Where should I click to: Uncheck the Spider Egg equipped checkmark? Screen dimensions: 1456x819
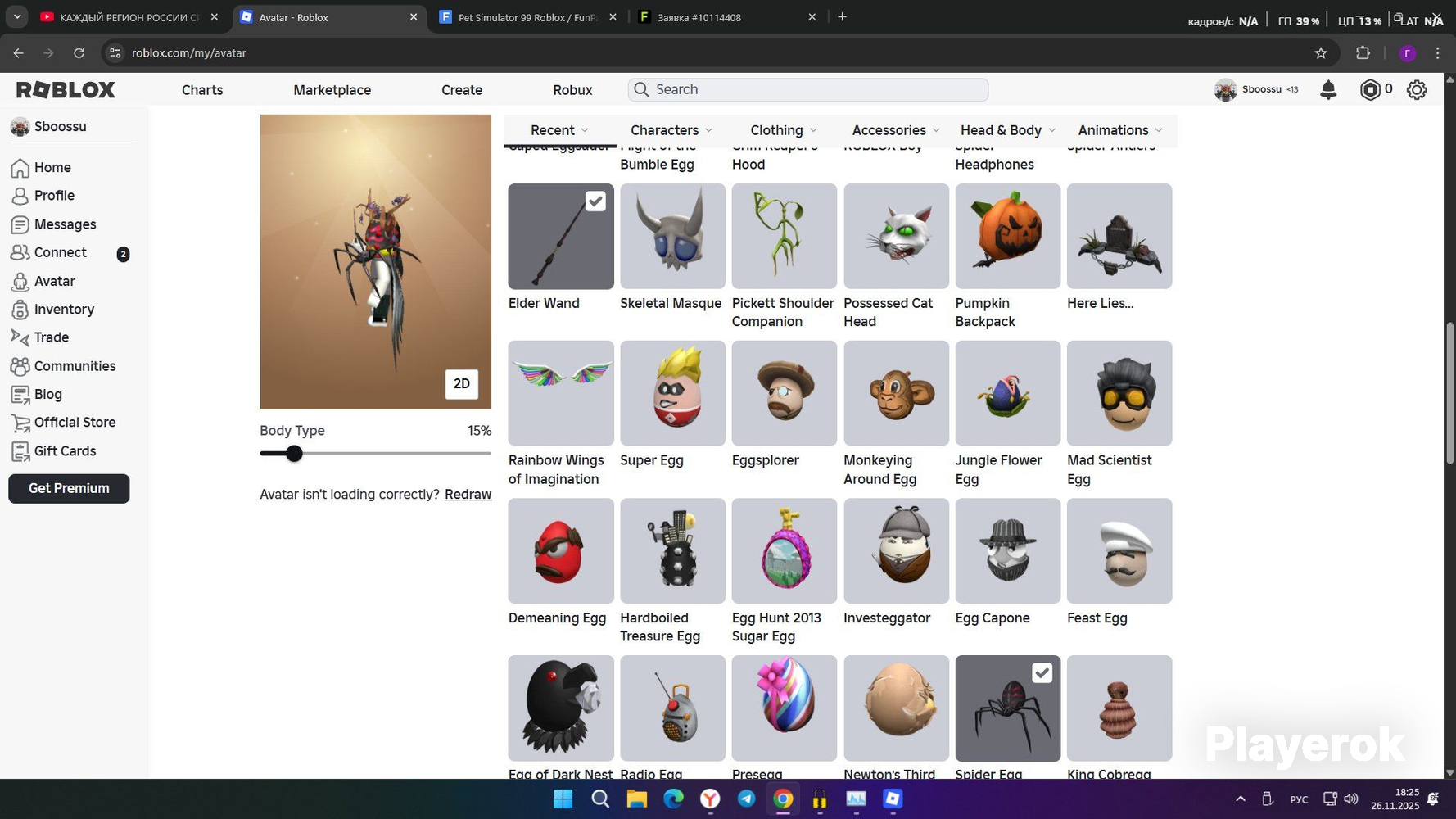1042,673
